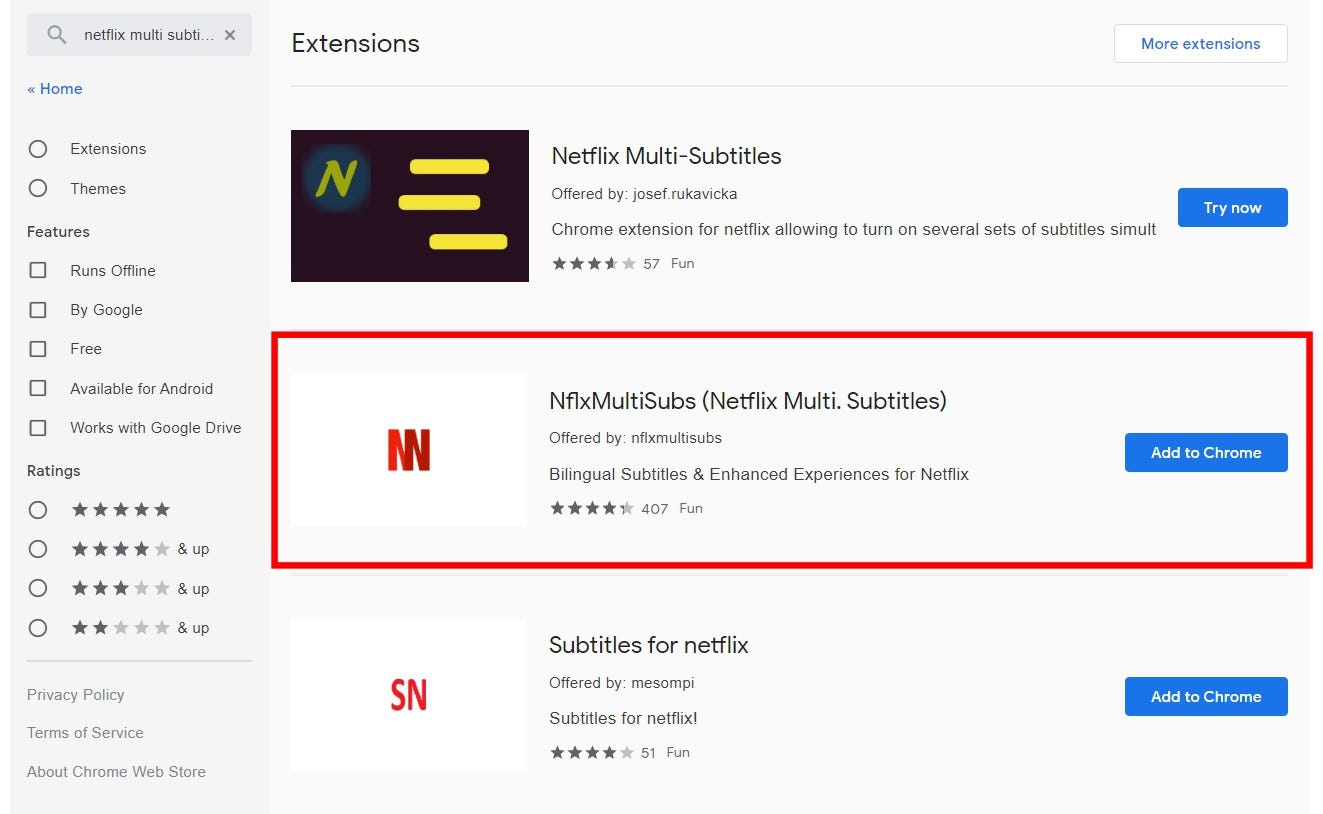The image size is (1323, 814).
Task: Click the NflxMultiSubs red logo icon
Action: (409, 451)
